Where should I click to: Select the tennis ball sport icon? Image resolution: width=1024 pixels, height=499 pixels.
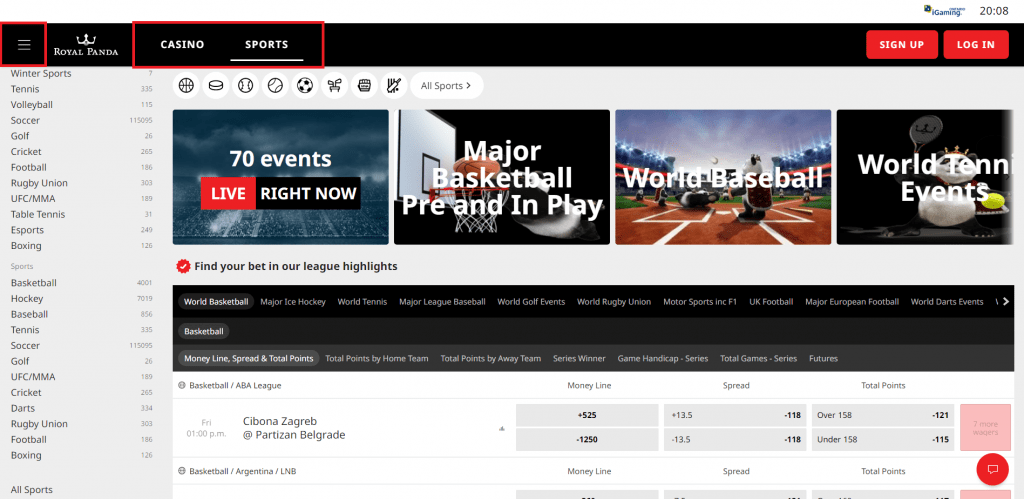click(275, 86)
